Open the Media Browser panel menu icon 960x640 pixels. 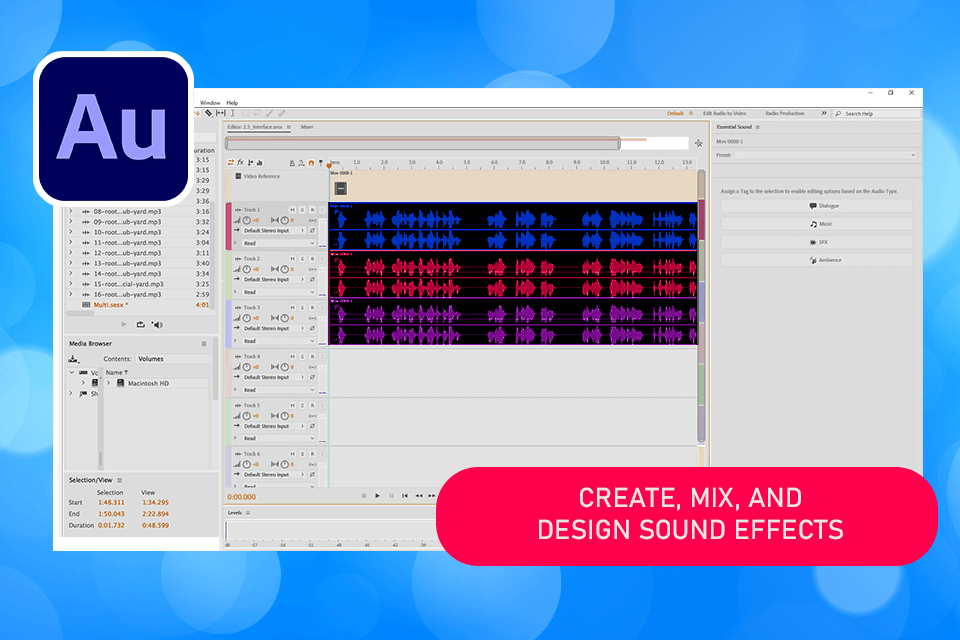(204, 344)
